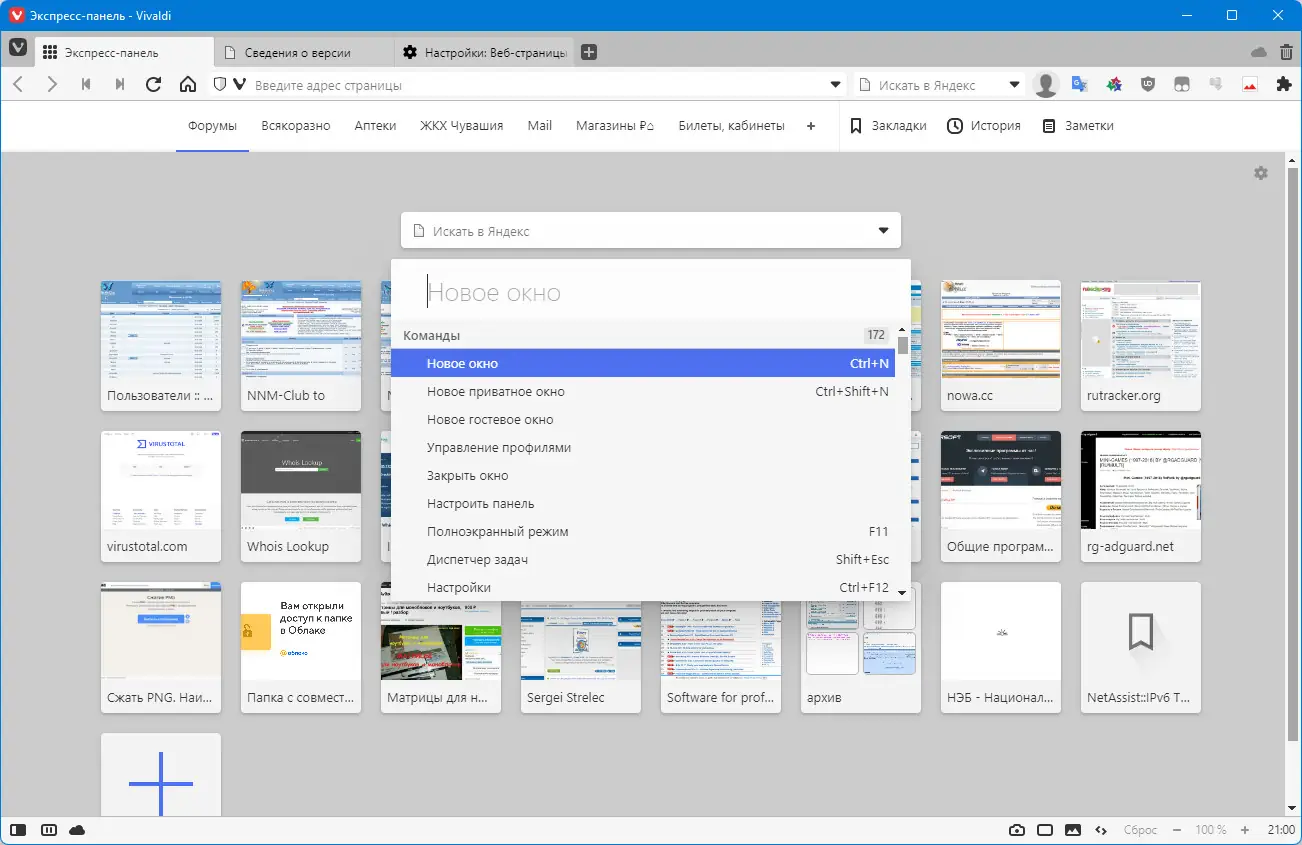This screenshot has height=845, width=1302.
Task: Open a new tab with plus button
Action: [x=589, y=52]
